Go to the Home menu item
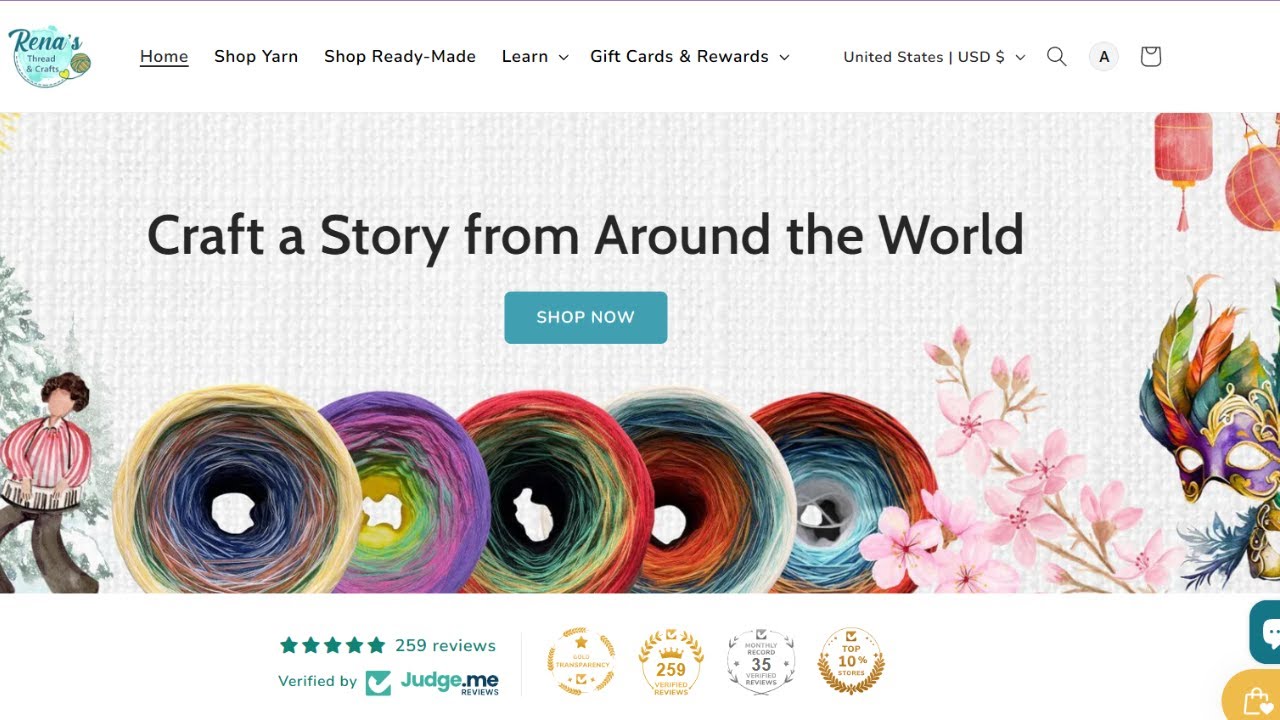Viewport: 1280px width, 720px height. tap(164, 57)
